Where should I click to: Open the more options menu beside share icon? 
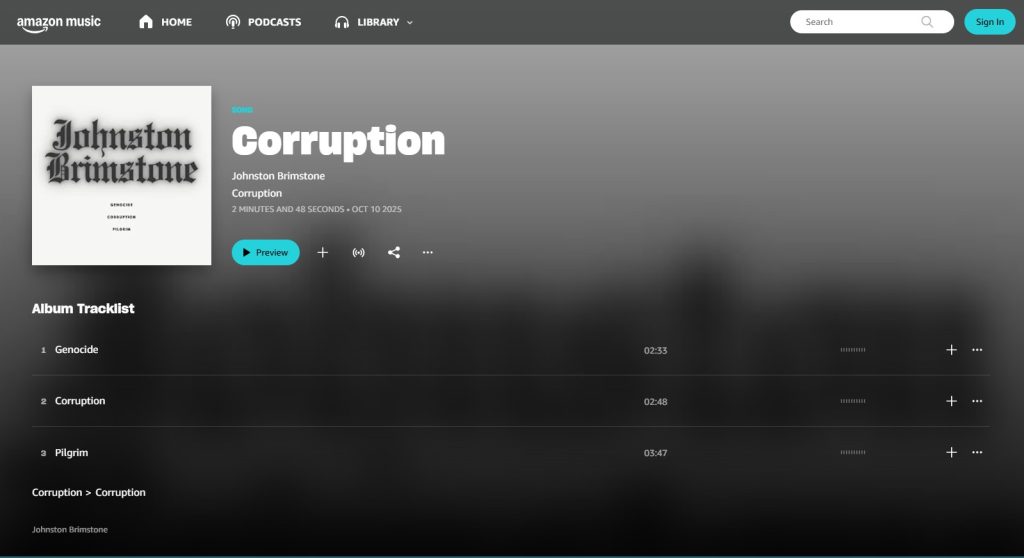pyautogui.click(x=428, y=252)
